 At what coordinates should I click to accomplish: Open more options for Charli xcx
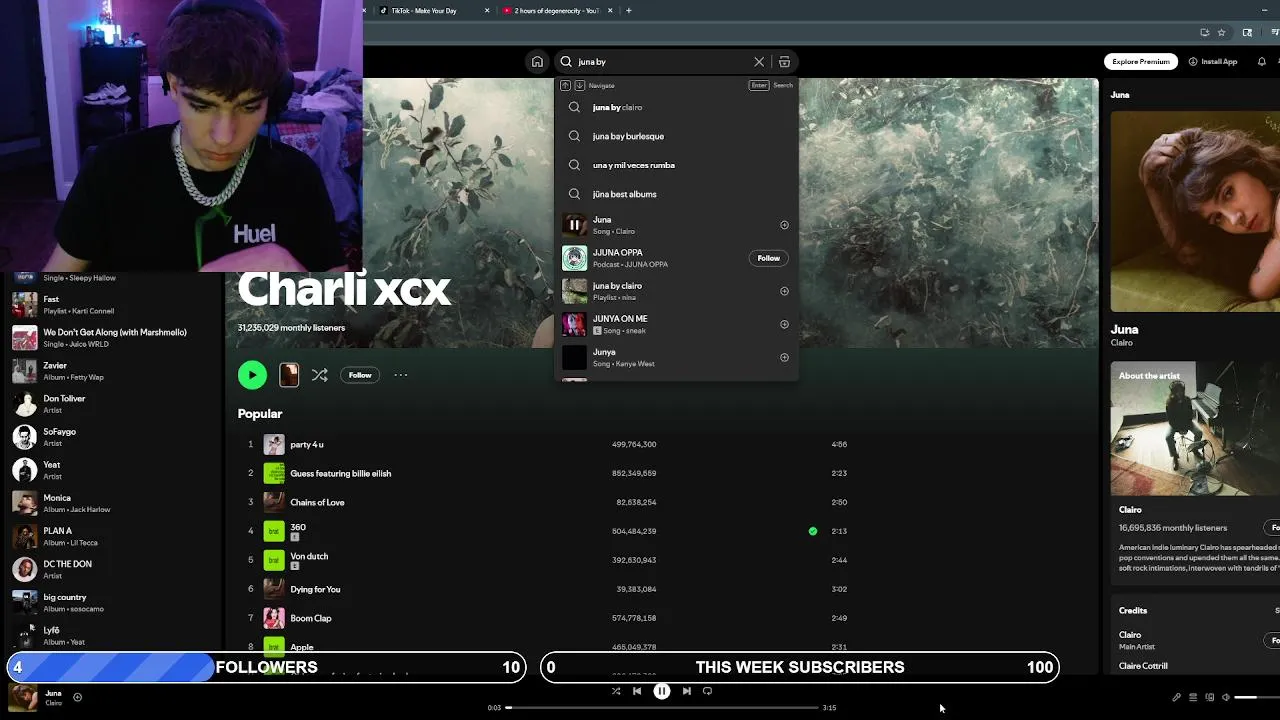(x=401, y=375)
